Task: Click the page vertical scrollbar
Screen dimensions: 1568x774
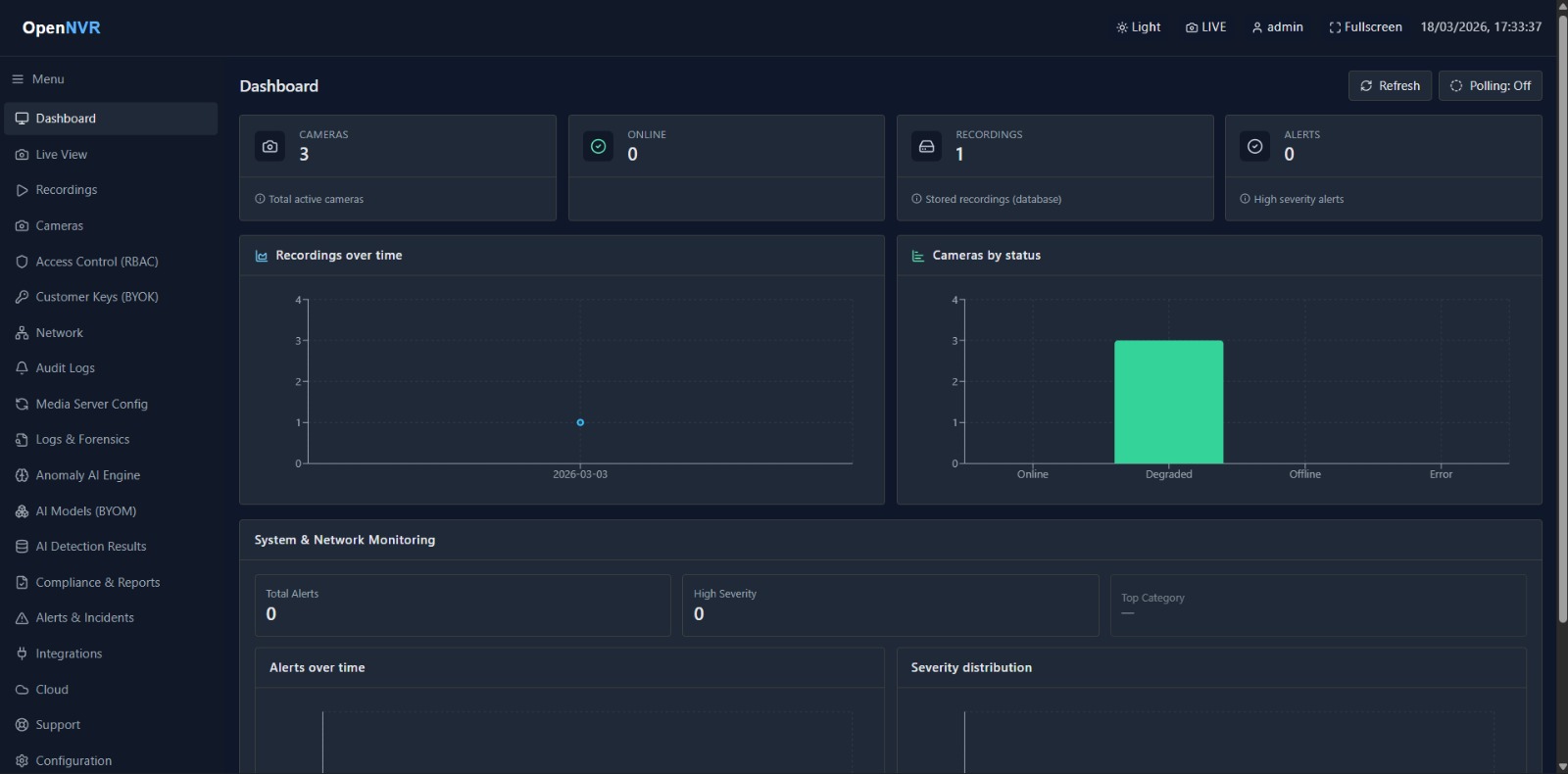Action: [1562, 318]
